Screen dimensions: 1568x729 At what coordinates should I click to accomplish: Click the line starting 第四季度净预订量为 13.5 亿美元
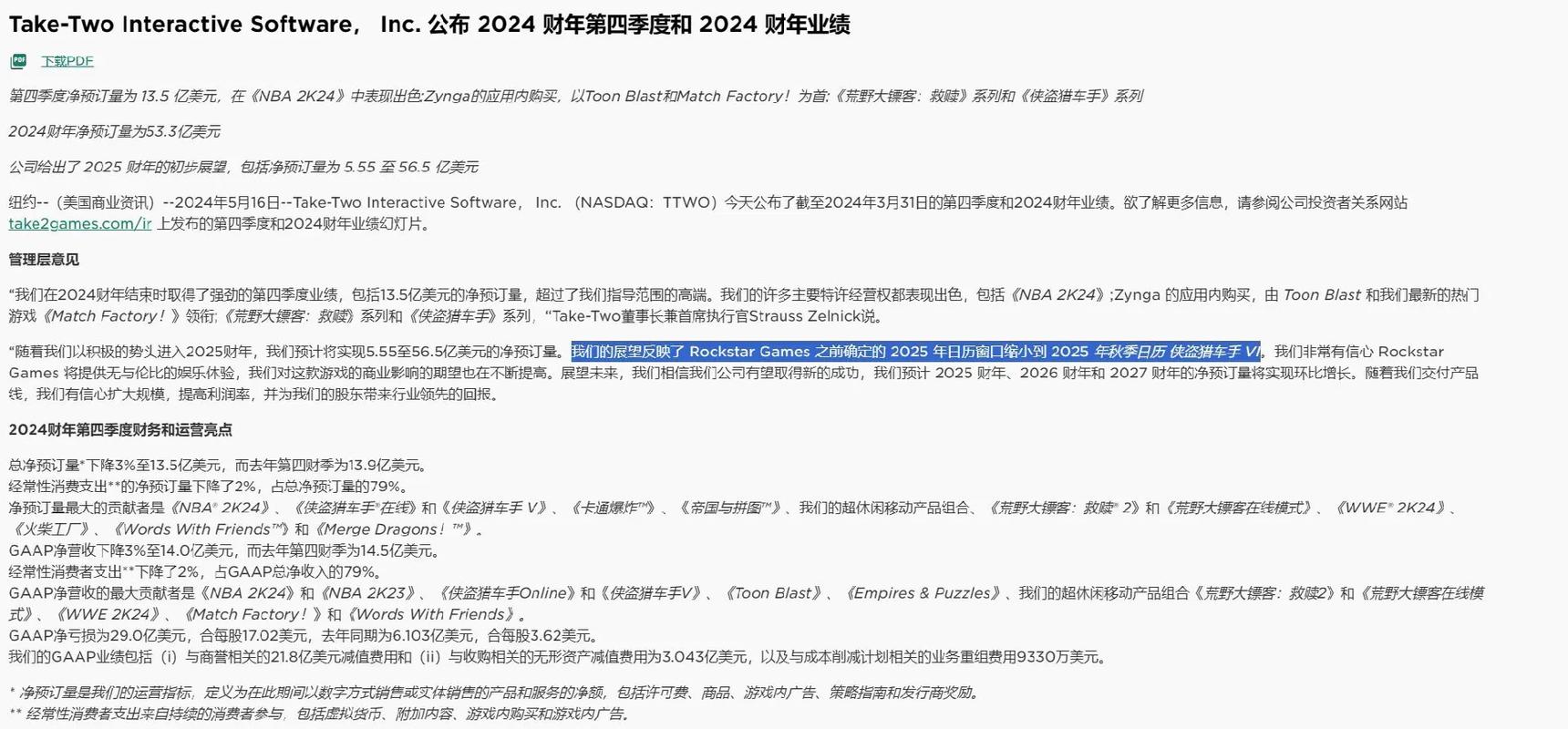[x=575, y=96]
